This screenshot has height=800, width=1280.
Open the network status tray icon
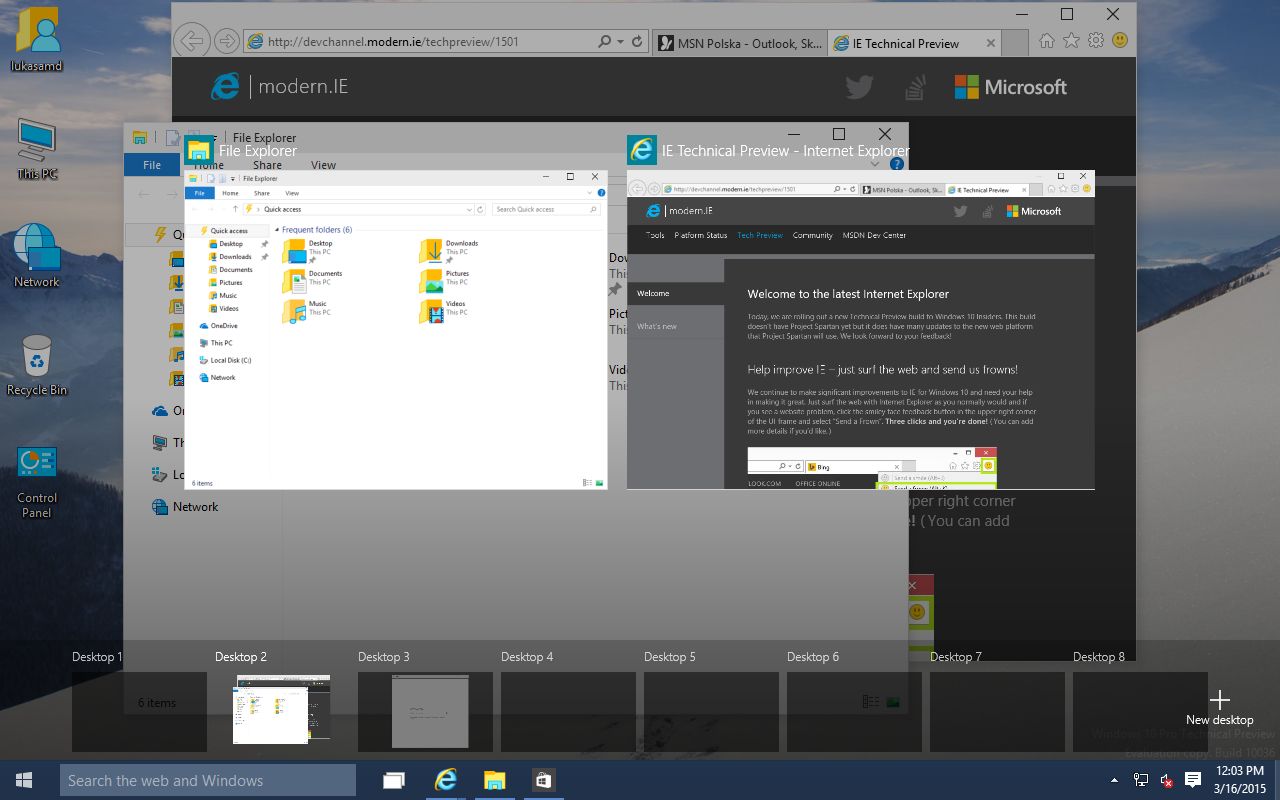click(x=1140, y=780)
